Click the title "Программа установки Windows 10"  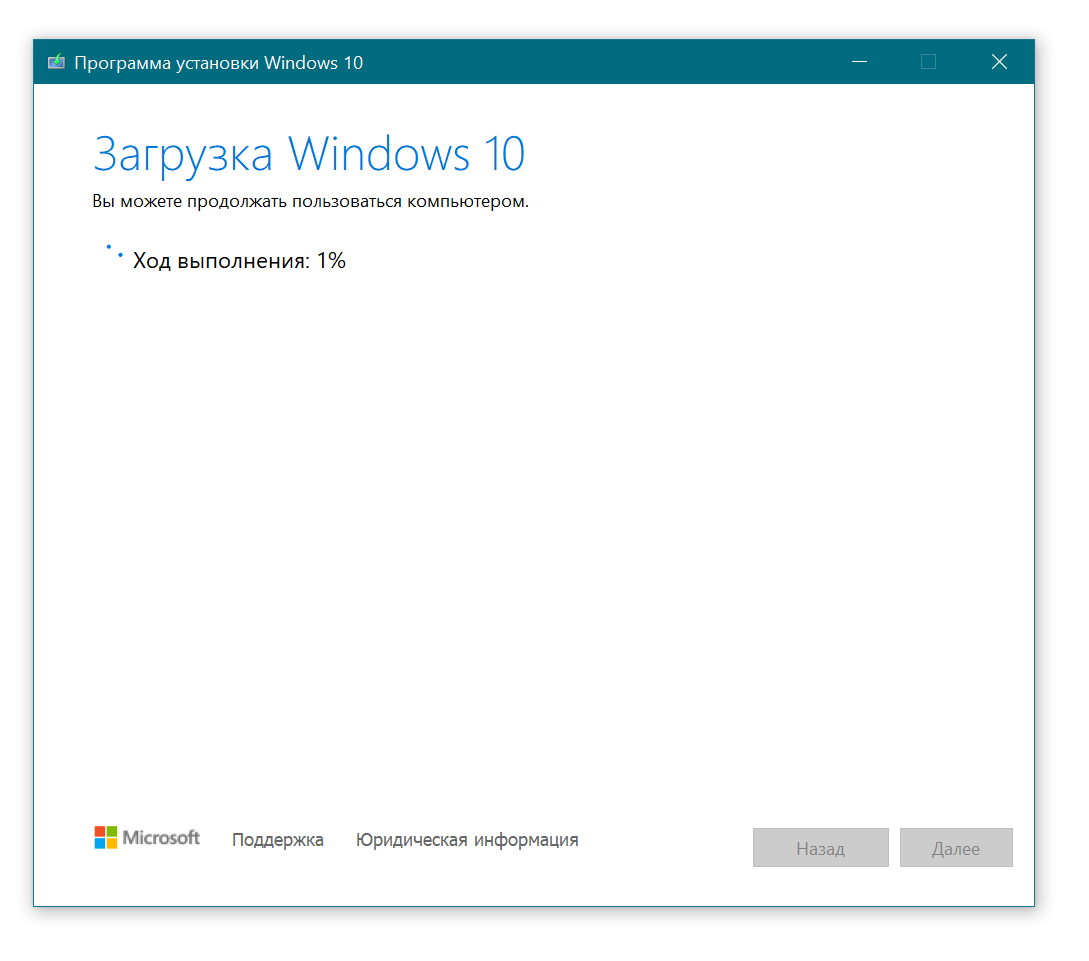click(x=219, y=63)
